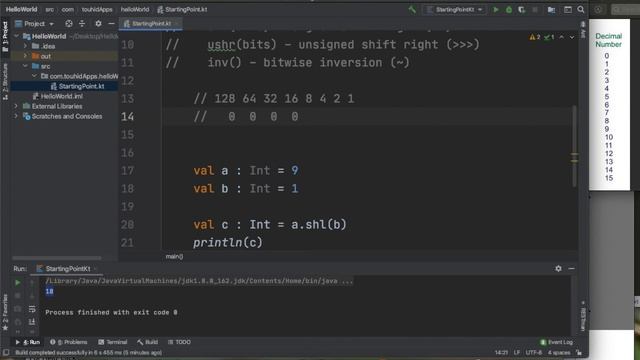Click the Stop icon in top toolbar
Viewport: 640px width, 360px height.
coord(535,9)
